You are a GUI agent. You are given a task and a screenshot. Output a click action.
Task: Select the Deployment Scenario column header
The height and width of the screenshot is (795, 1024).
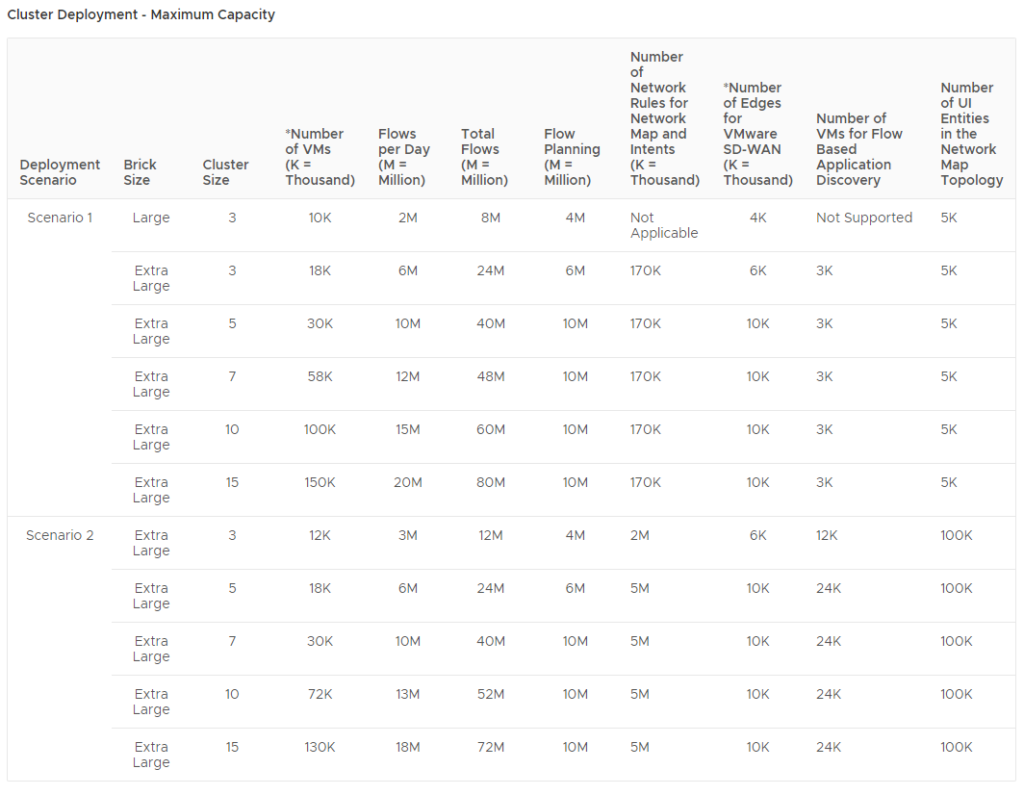click(x=59, y=172)
